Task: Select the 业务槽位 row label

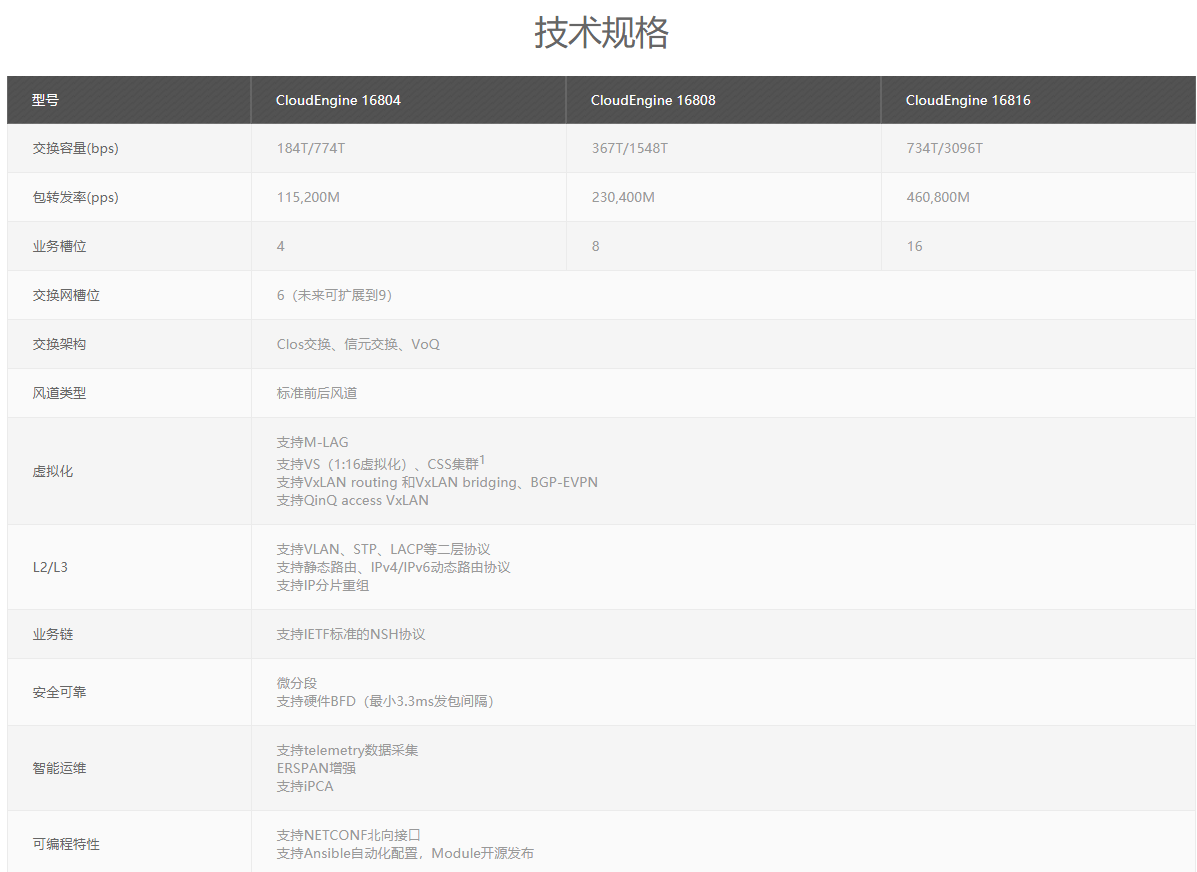Action: click(x=60, y=246)
